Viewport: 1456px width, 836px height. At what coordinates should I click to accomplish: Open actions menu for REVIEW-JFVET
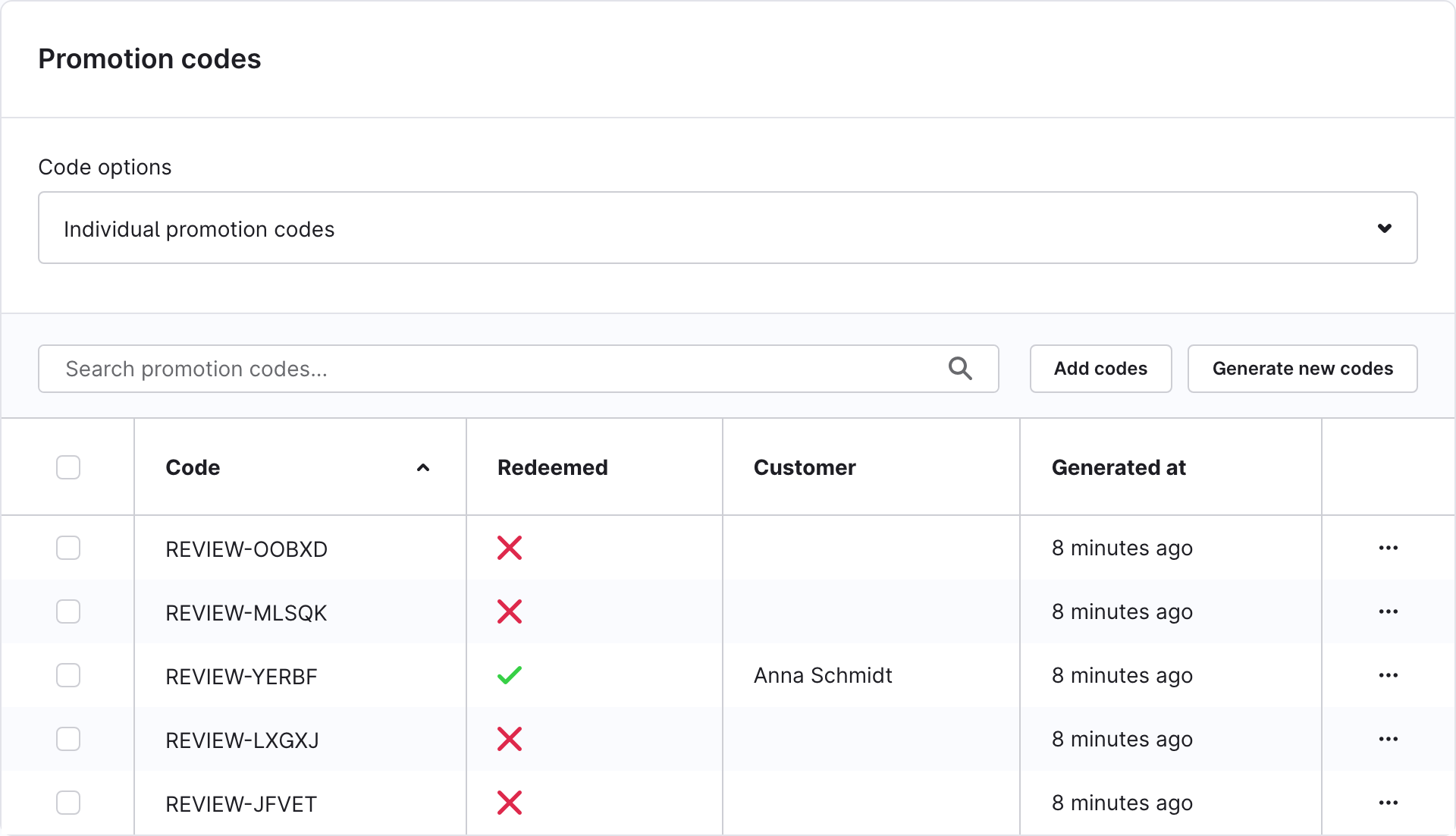[1389, 803]
